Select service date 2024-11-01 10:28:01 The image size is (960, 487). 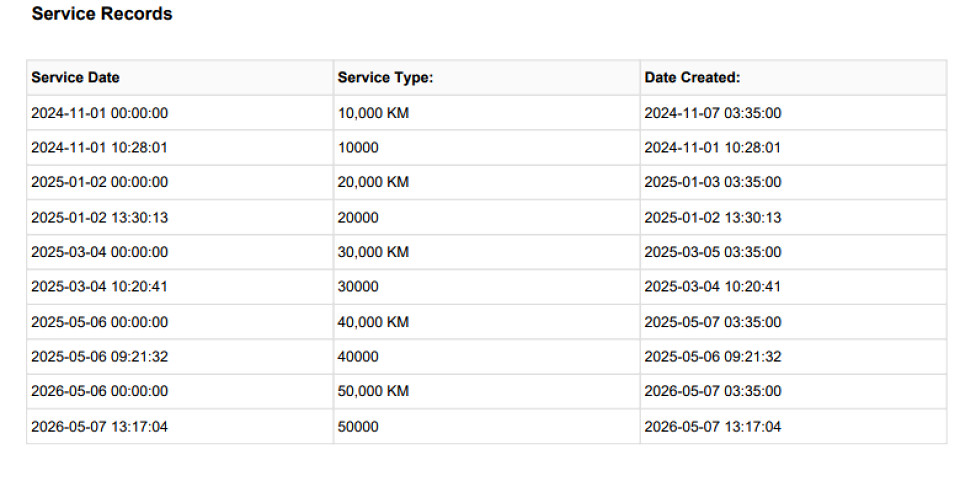[x=99, y=148]
